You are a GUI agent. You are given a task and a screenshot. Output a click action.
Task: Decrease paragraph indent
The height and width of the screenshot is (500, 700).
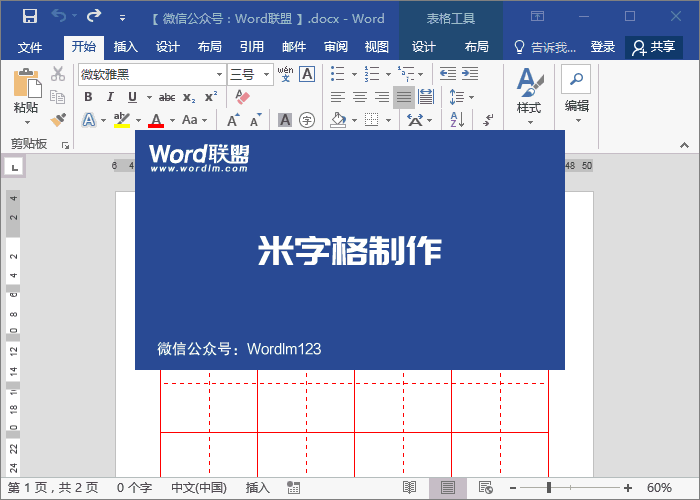click(447, 74)
